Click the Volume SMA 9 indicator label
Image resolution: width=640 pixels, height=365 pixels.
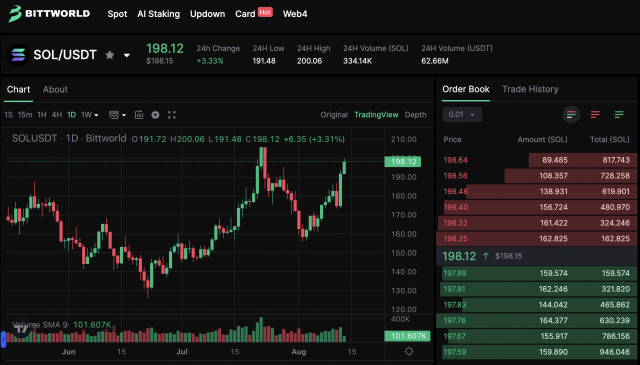point(40,325)
